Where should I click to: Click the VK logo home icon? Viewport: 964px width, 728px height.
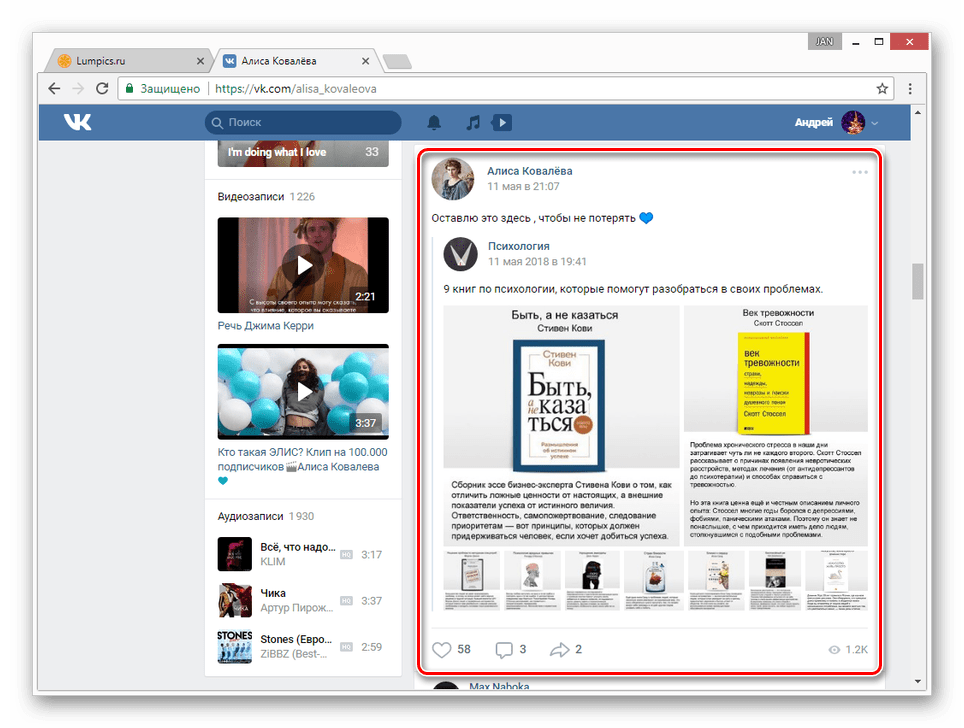pyautogui.click(x=77, y=122)
